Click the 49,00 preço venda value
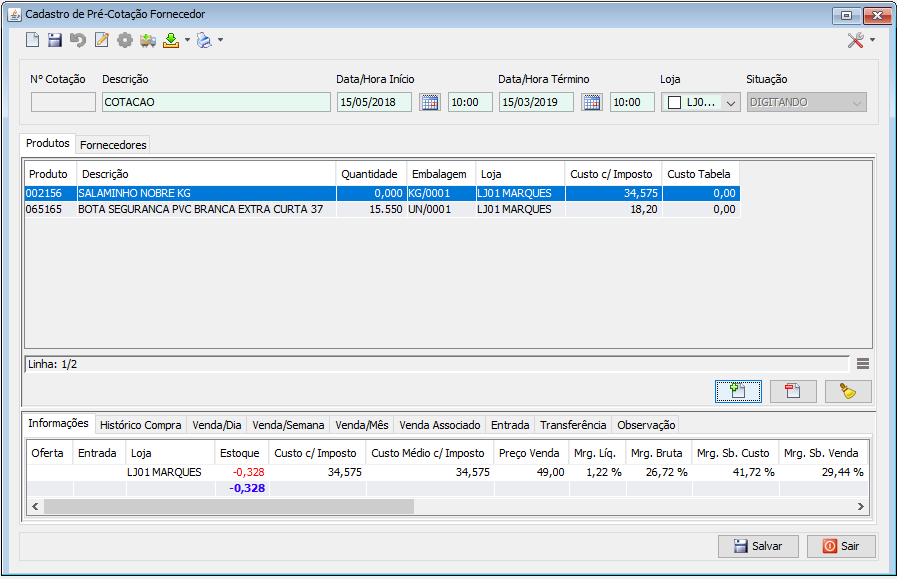The width and height of the screenshot is (897, 579). click(550, 472)
